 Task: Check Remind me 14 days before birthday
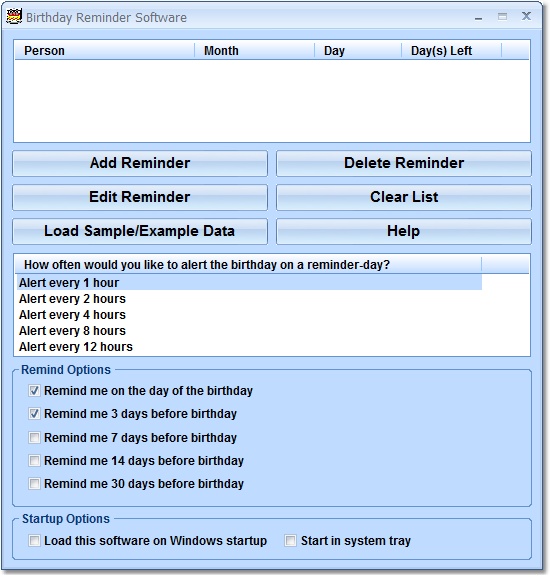[x=34, y=460]
